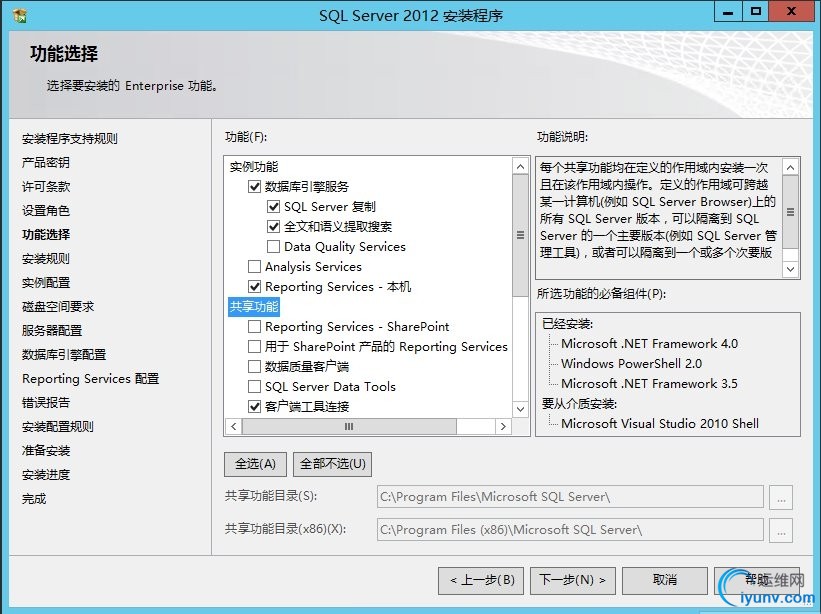
Task: Select 服务器配置 step in sidebar
Action: point(52,331)
